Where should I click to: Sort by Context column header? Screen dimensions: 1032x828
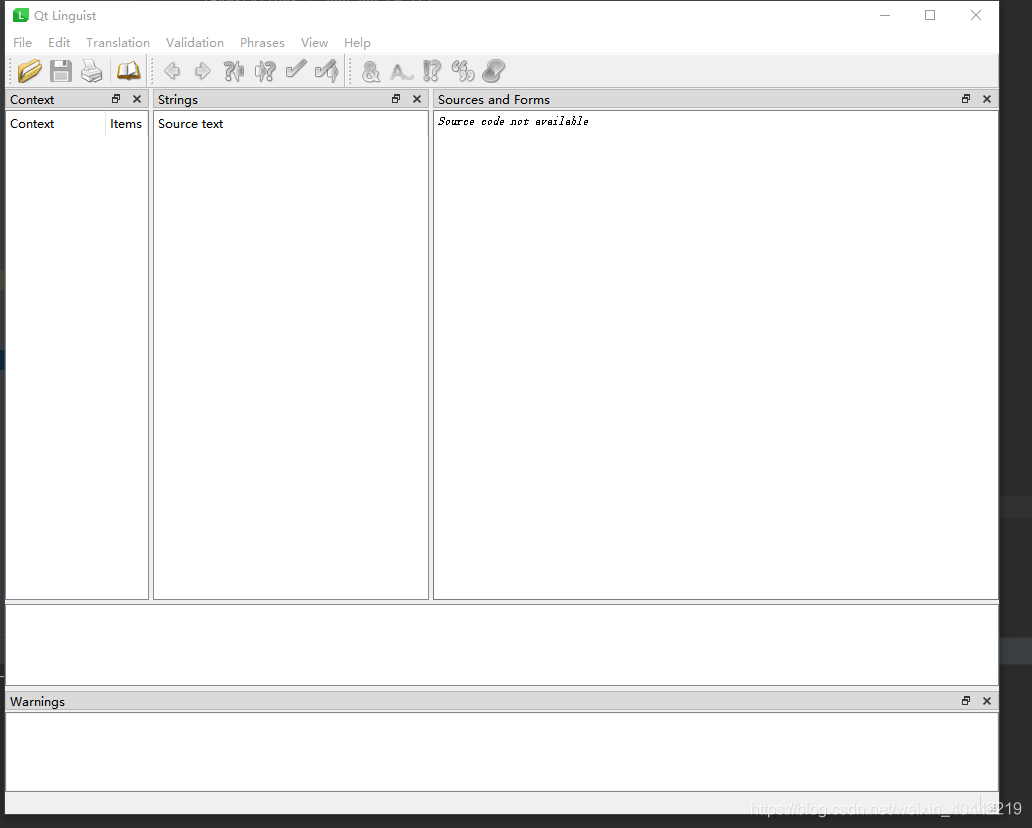56,124
